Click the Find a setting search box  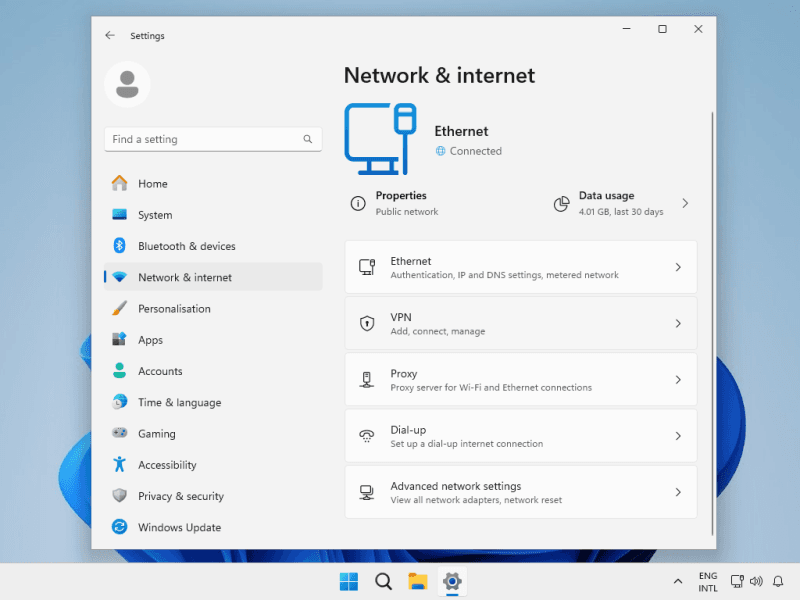click(x=205, y=139)
